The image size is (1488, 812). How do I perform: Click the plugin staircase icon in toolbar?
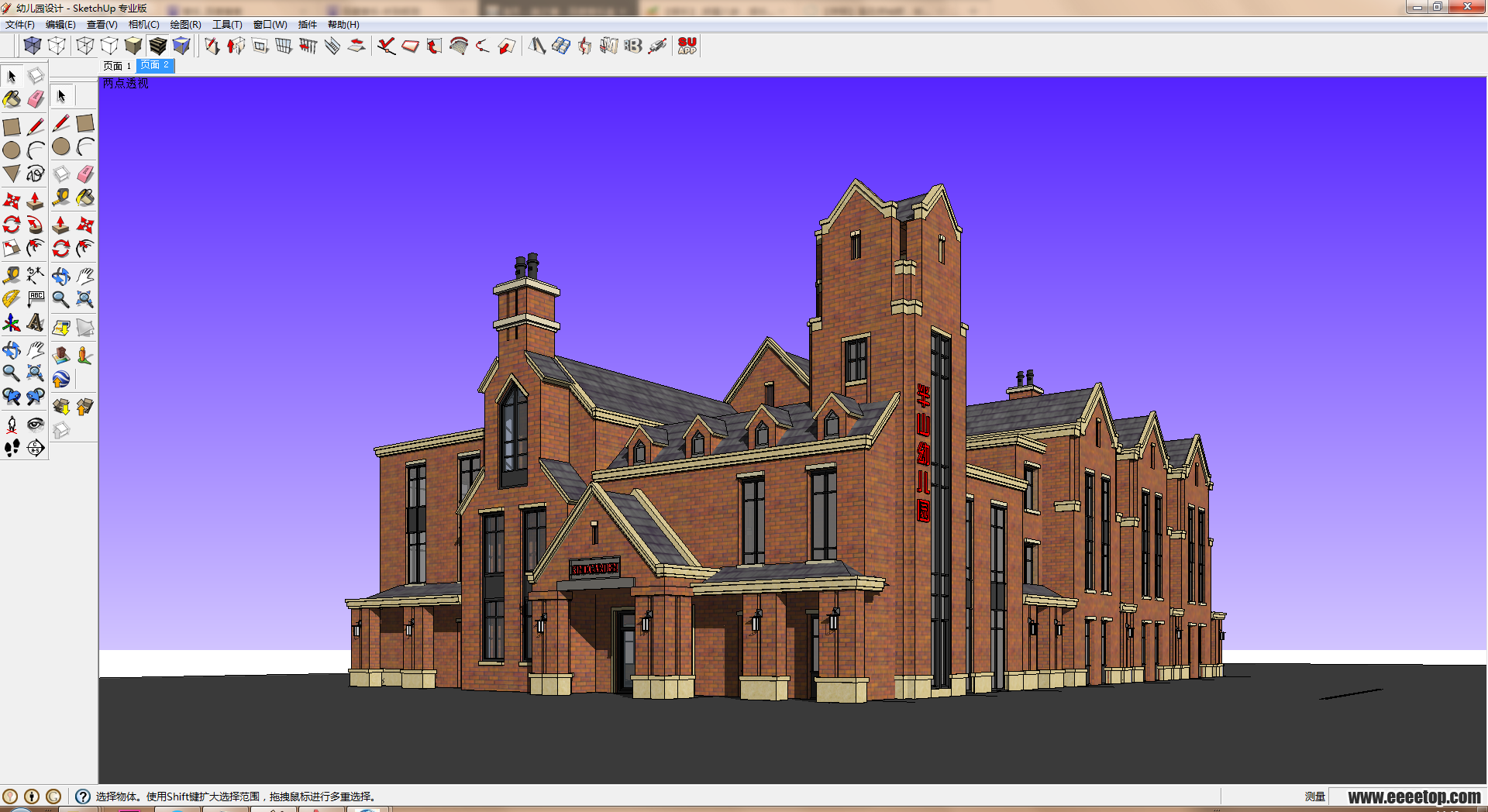pos(332,46)
